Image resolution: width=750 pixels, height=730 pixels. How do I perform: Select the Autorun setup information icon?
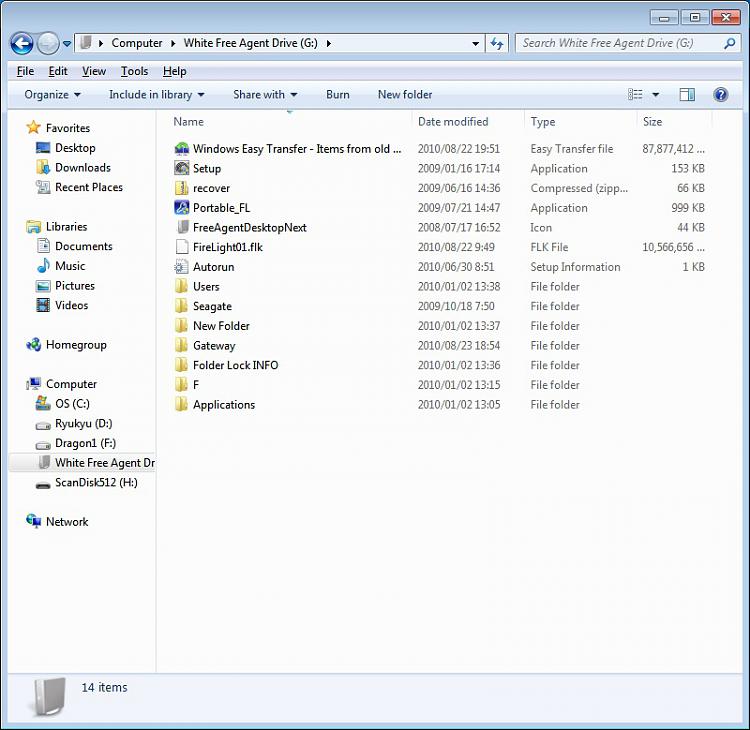coord(181,266)
